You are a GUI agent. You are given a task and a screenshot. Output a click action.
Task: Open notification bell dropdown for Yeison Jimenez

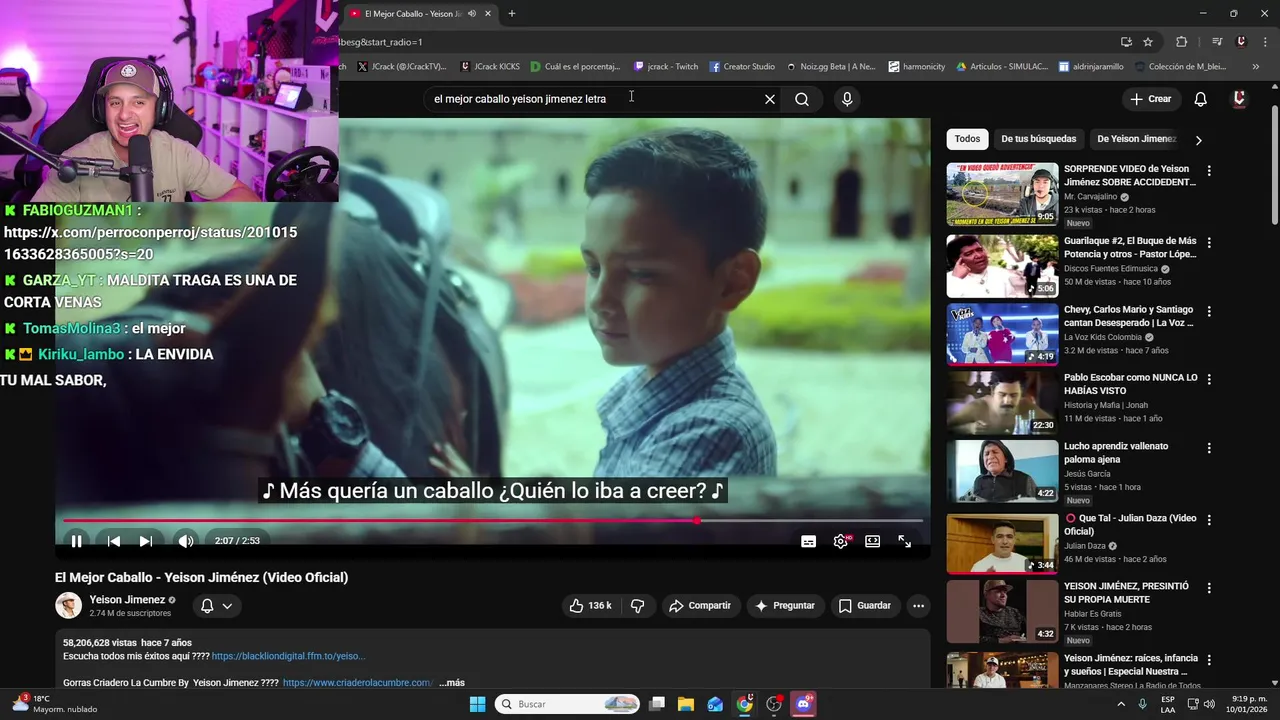[217, 606]
